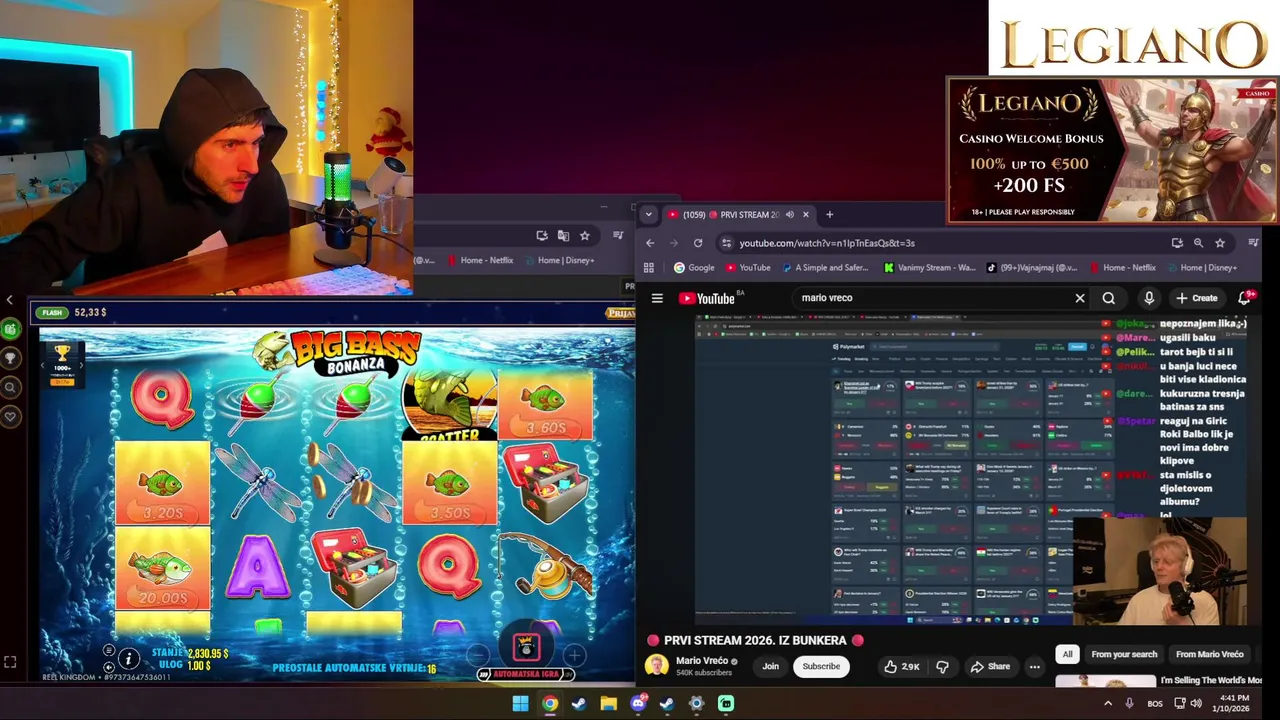Open casino sidebar favorites heart icon
This screenshot has width=1280, height=720.
point(10,416)
